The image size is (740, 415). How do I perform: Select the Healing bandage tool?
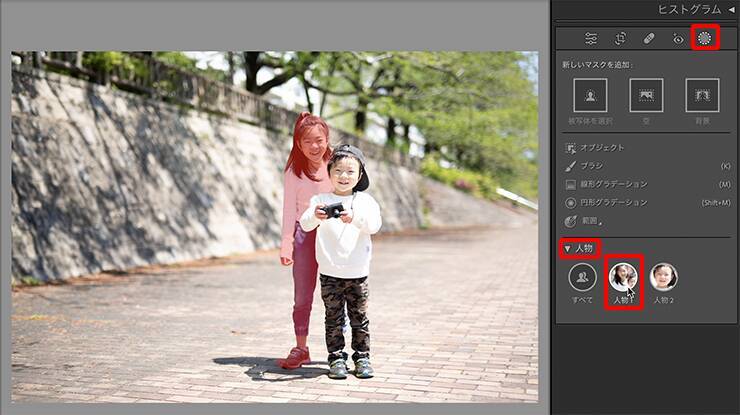pos(649,39)
